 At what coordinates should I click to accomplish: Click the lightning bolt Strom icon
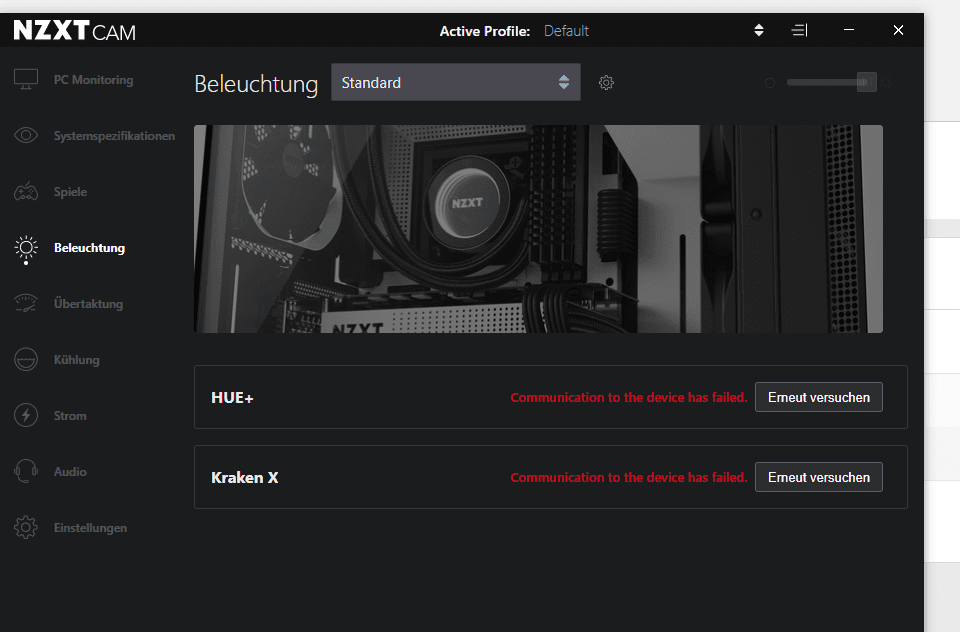[26, 415]
